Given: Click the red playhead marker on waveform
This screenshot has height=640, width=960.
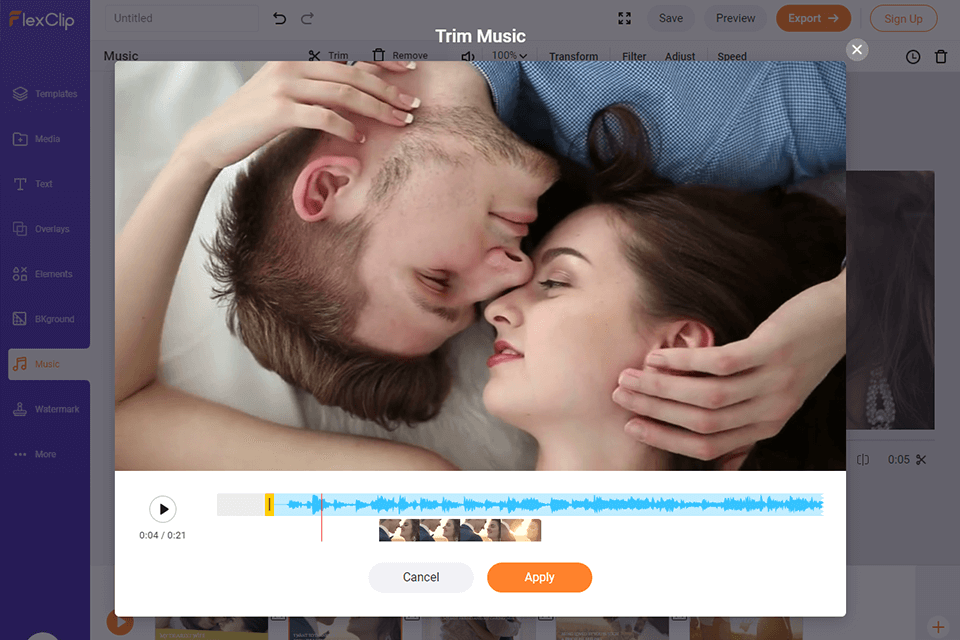Looking at the screenshot, I should [x=321, y=518].
